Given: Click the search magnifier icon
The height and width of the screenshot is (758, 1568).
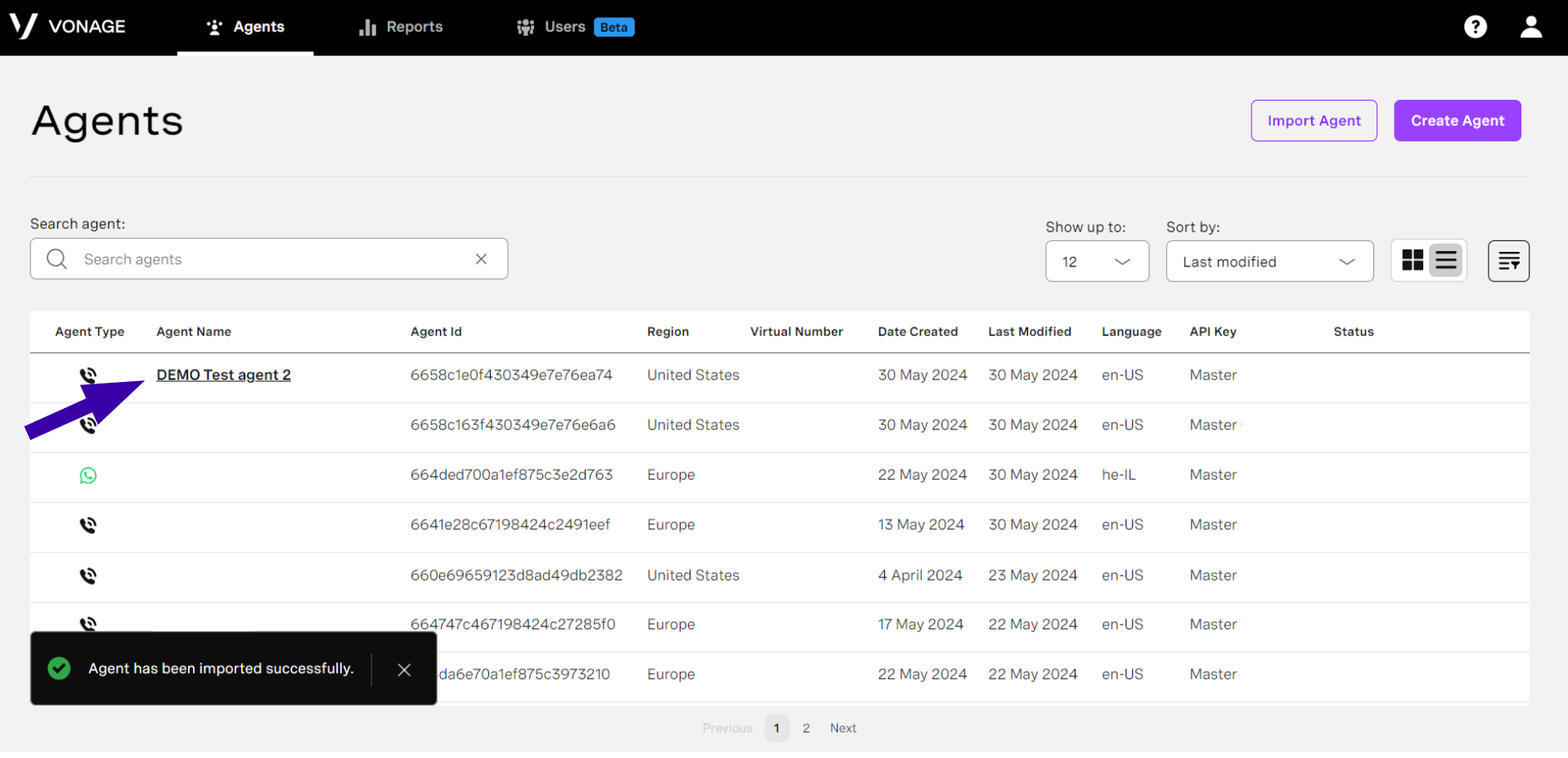Looking at the screenshot, I should (56, 258).
